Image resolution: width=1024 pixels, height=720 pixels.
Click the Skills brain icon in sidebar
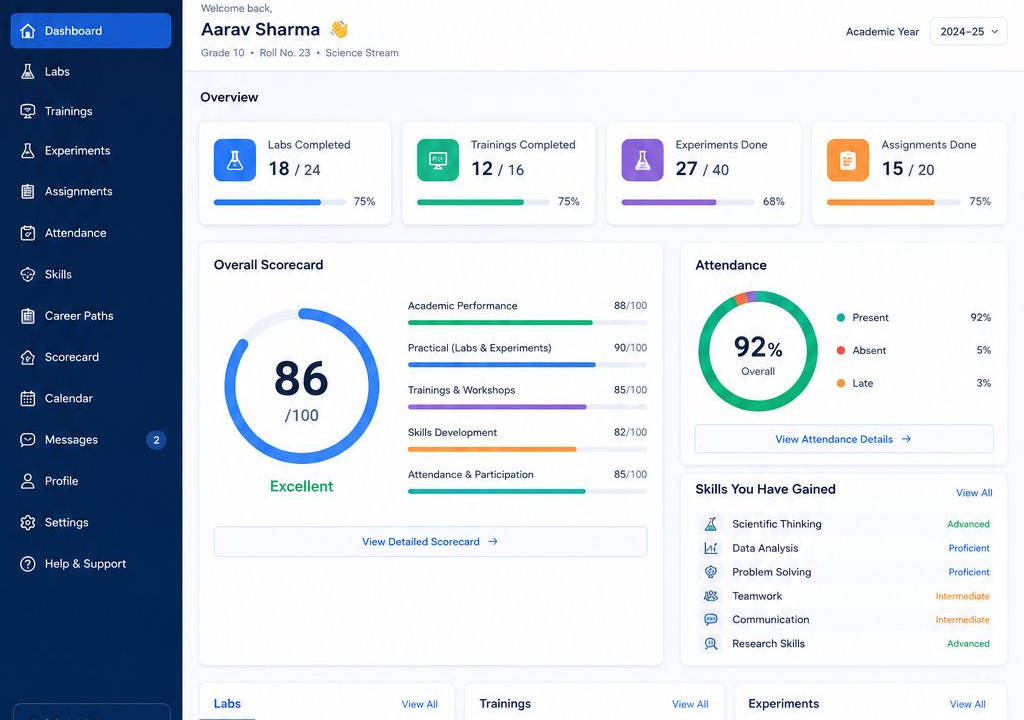pyautogui.click(x=27, y=274)
